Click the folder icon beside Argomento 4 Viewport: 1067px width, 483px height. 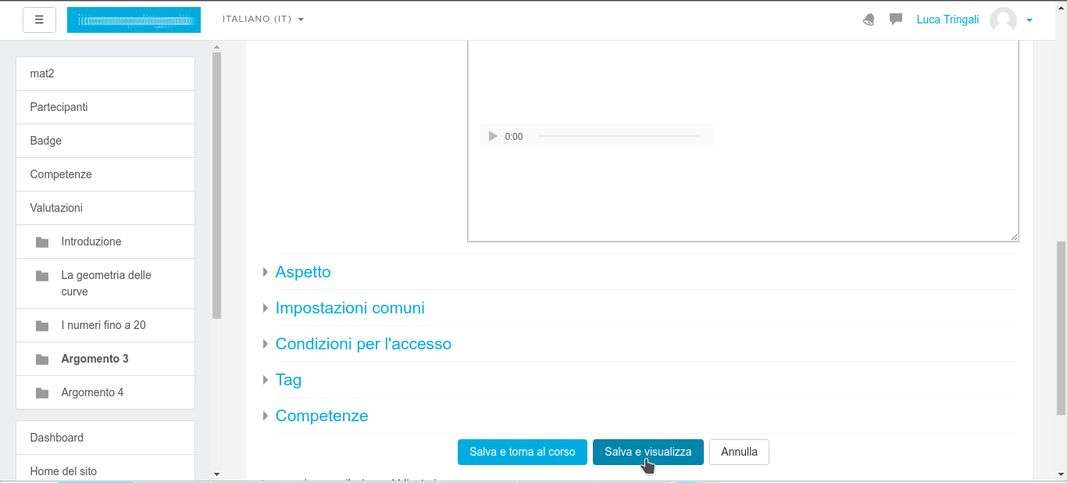42,393
